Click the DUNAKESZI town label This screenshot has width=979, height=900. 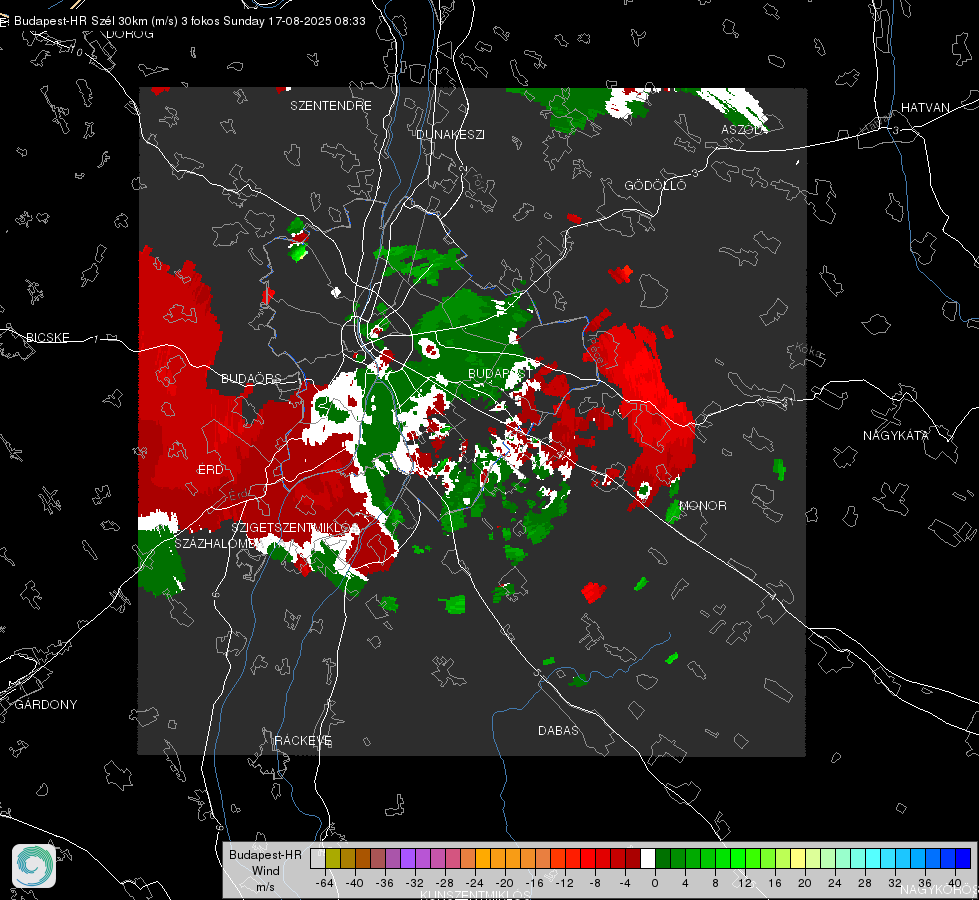(450, 134)
